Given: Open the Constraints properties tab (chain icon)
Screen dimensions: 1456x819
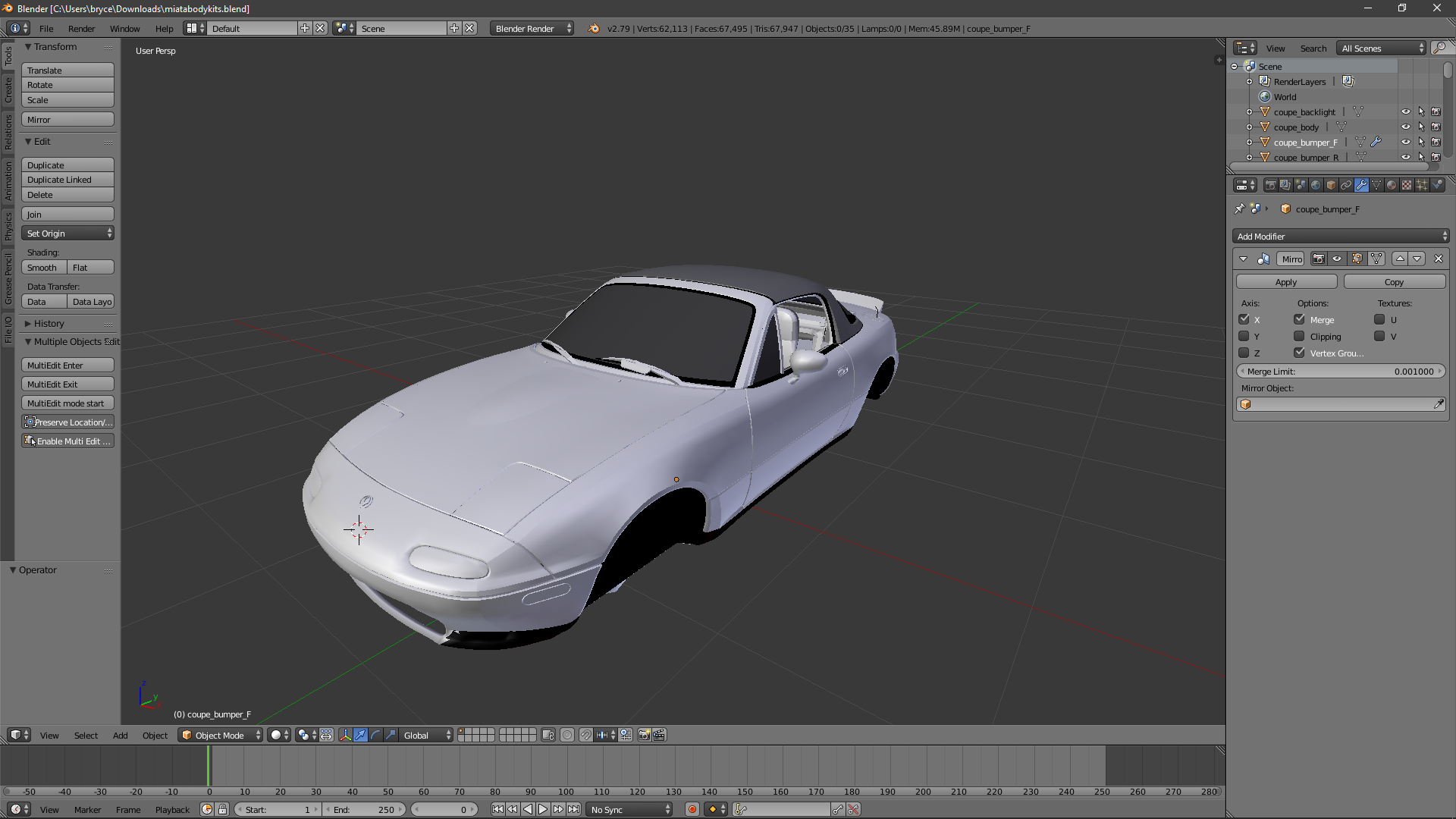Looking at the screenshot, I should coord(1346,185).
